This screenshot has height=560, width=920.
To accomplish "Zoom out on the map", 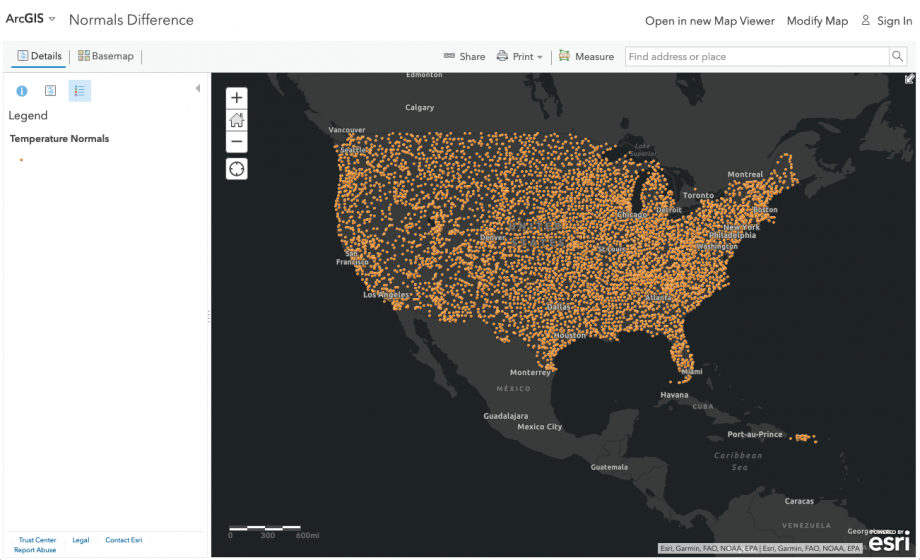I will pos(236,141).
